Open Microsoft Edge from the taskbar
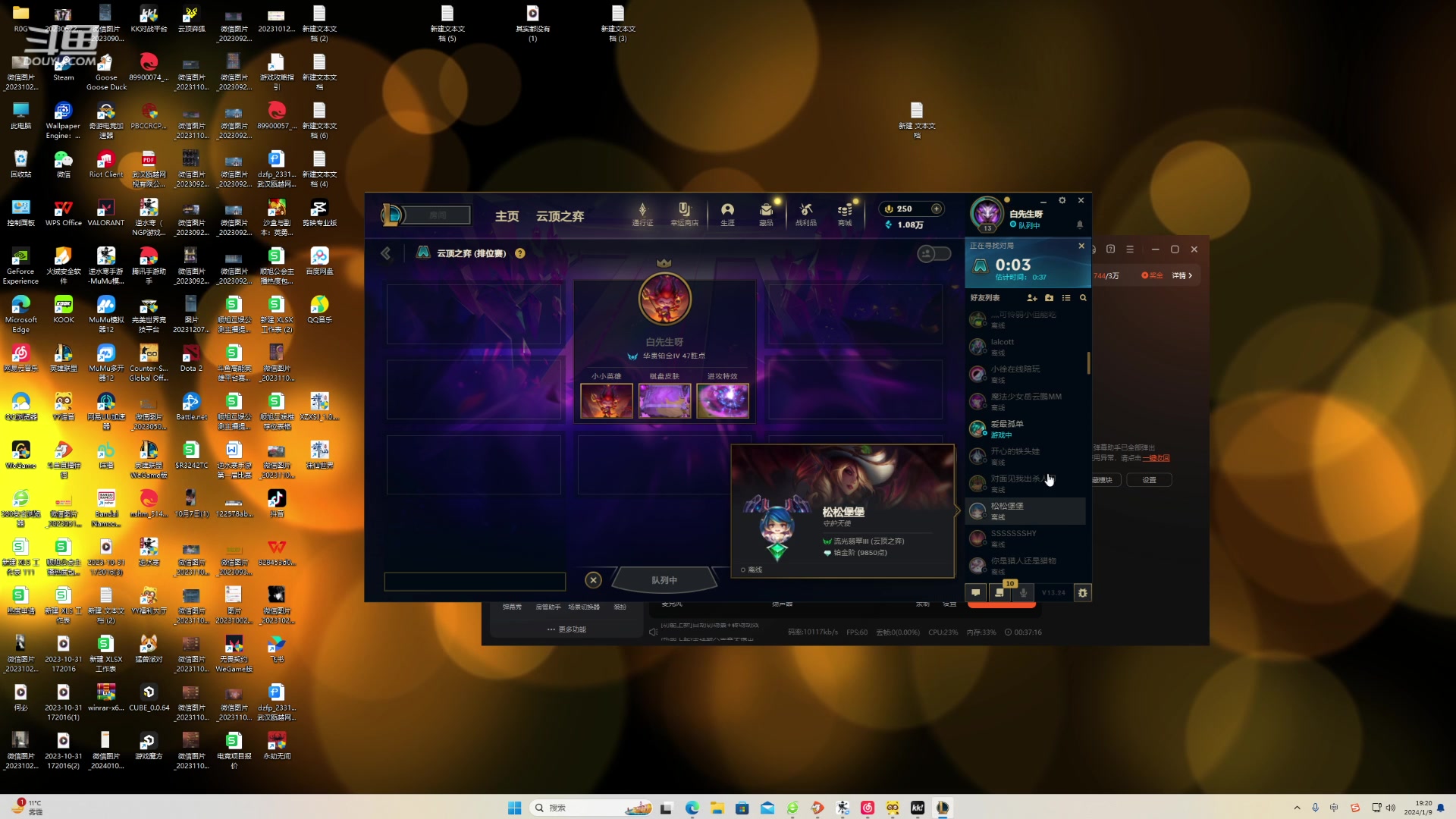The width and height of the screenshot is (1456, 819). point(692,808)
